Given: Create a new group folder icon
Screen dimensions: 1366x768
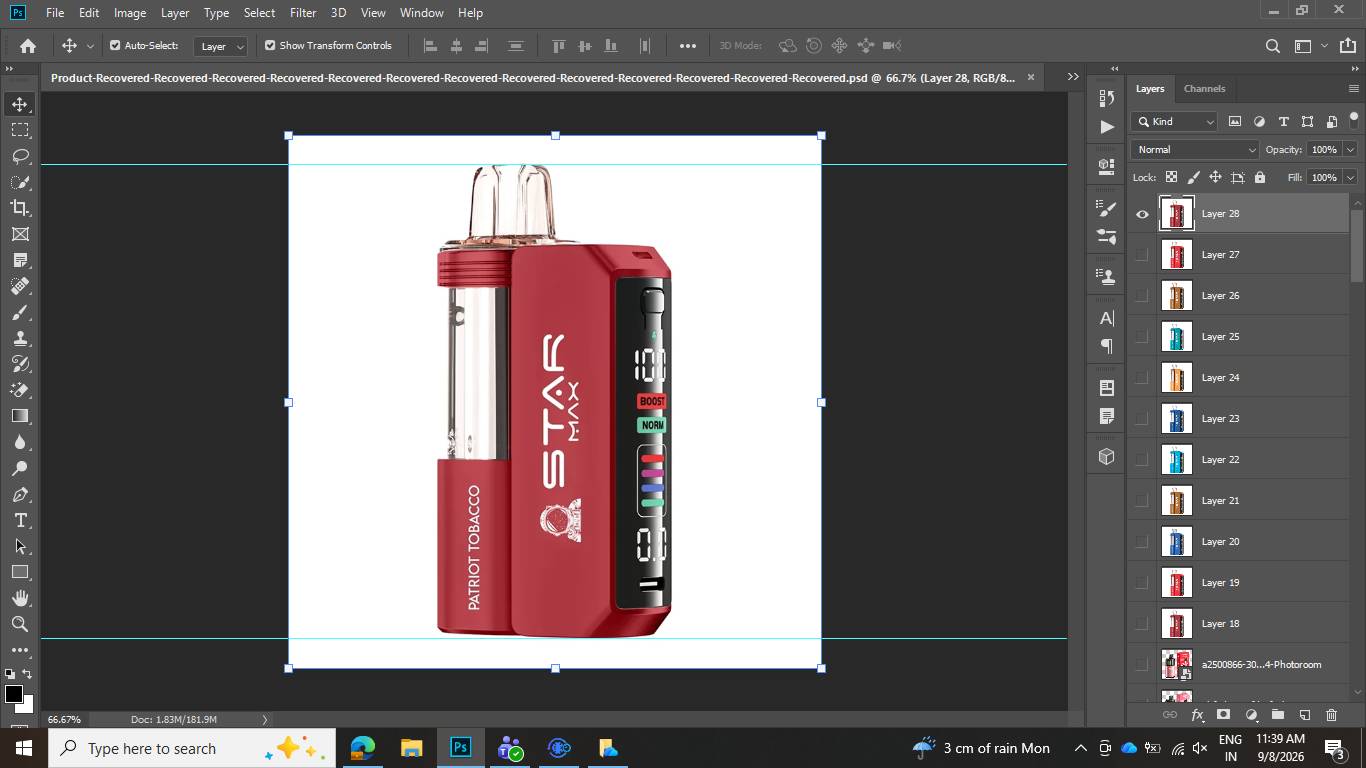Looking at the screenshot, I should (1277, 715).
